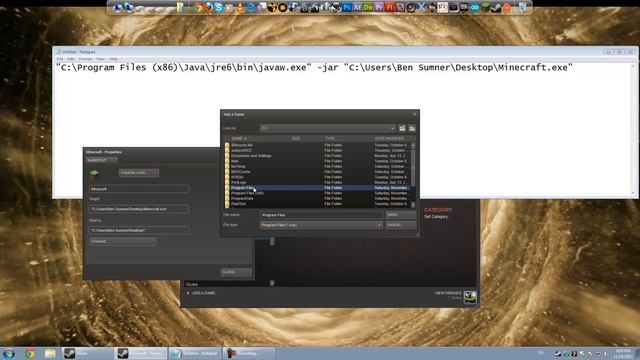Viewport: 640px width, 360px height.
Task: Select the MSOCache folder row
Action: tap(317, 172)
